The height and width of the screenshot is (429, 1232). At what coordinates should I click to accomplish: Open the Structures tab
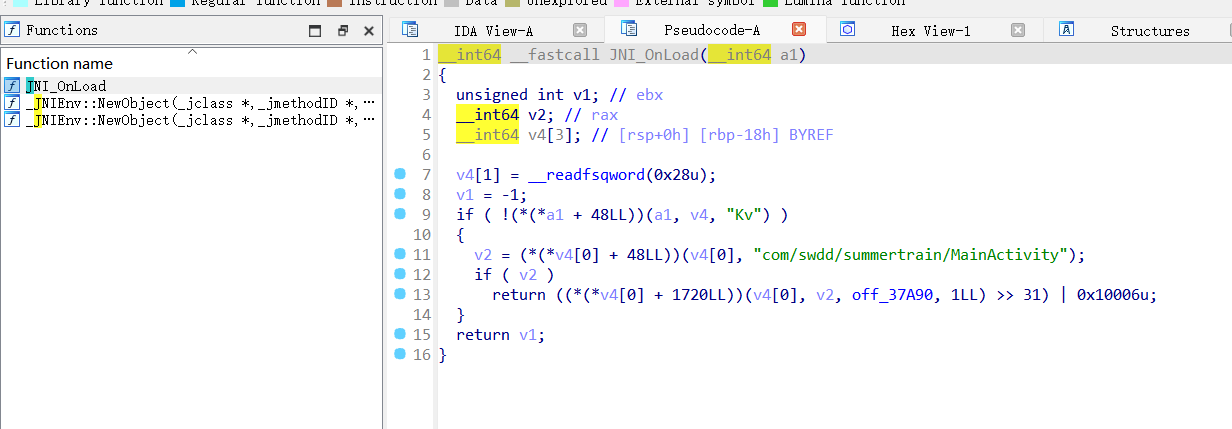(x=1149, y=31)
